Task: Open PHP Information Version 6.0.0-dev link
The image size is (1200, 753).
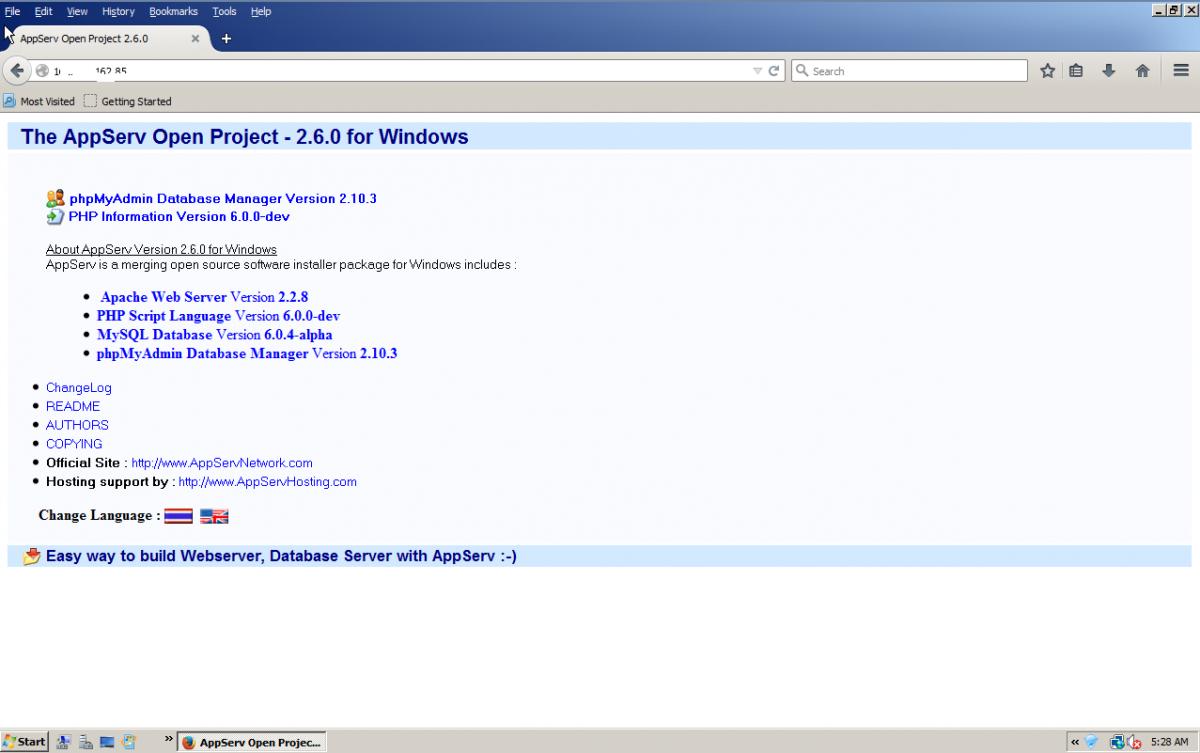Action: pyautogui.click(x=179, y=216)
